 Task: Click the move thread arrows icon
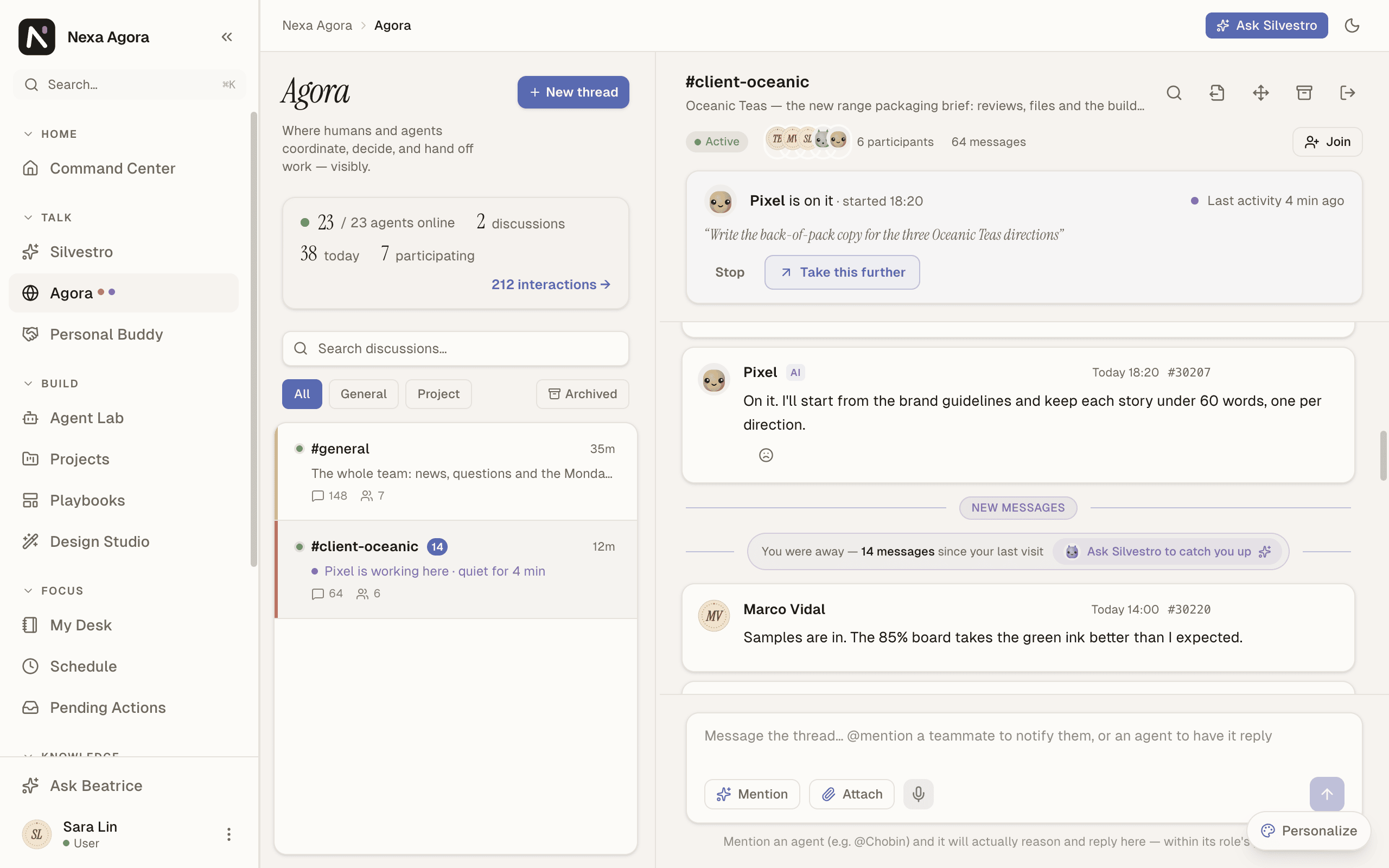click(1260, 93)
